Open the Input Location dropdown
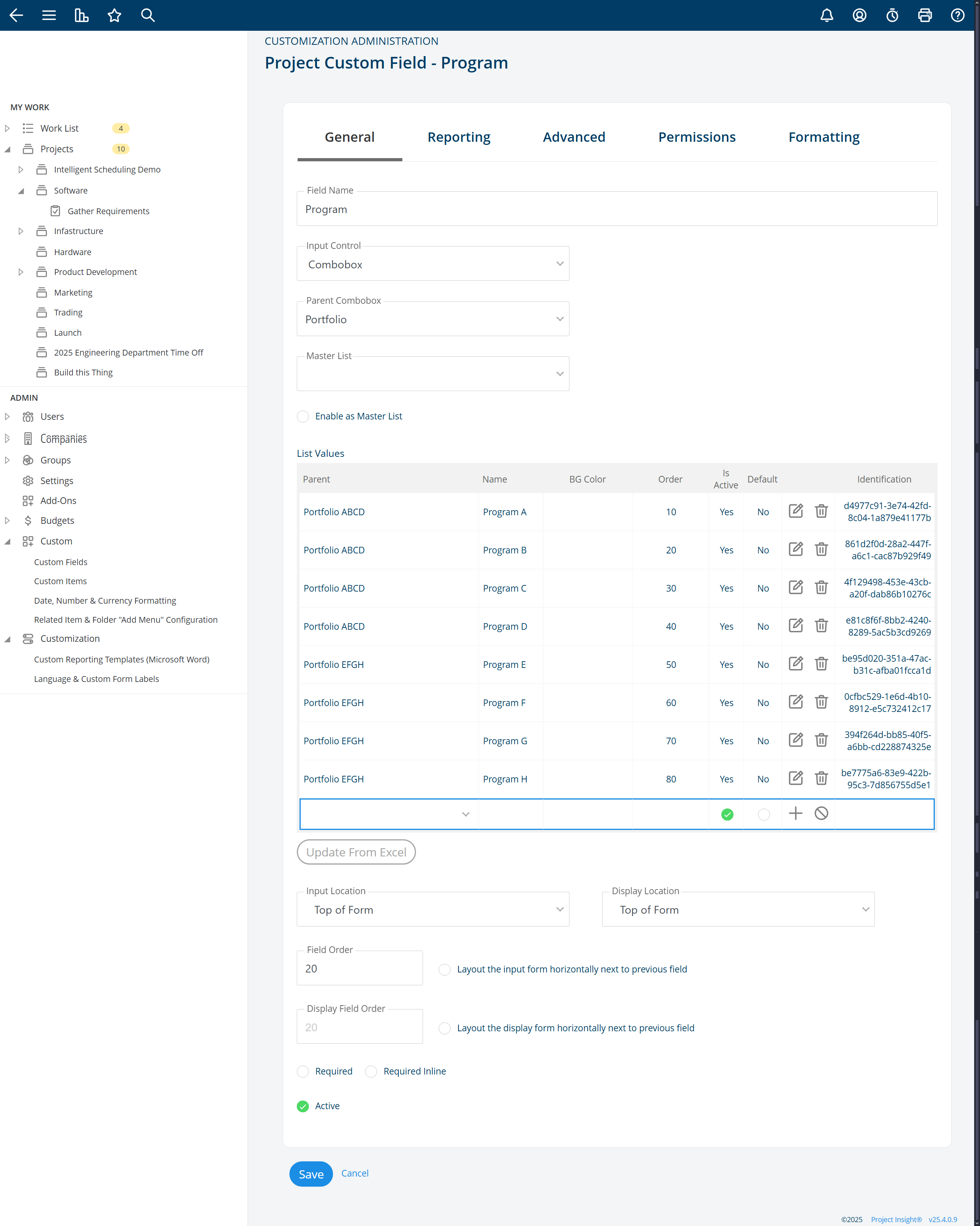 coord(433,909)
